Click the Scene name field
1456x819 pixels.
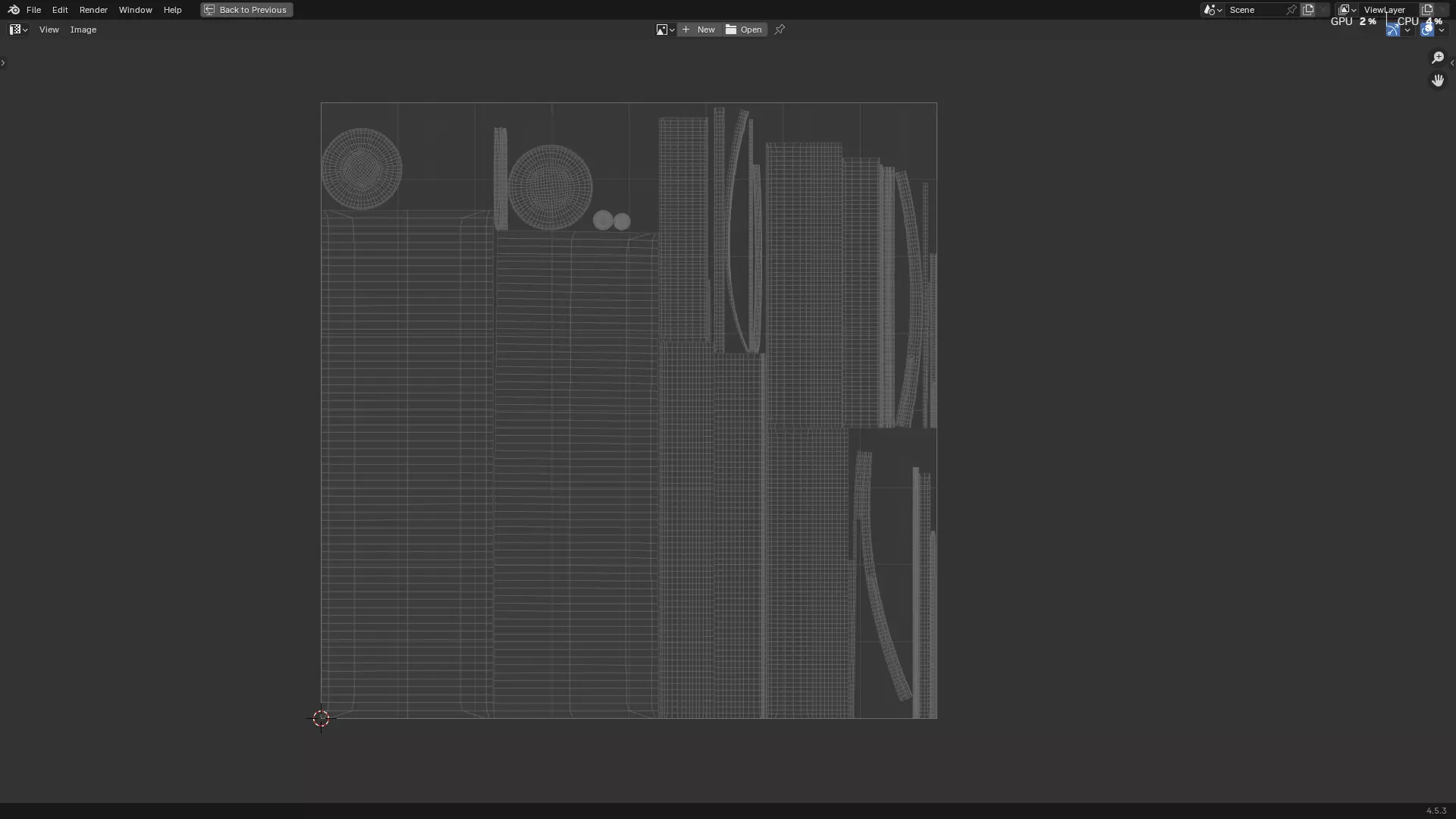pyautogui.click(x=1253, y=10)
